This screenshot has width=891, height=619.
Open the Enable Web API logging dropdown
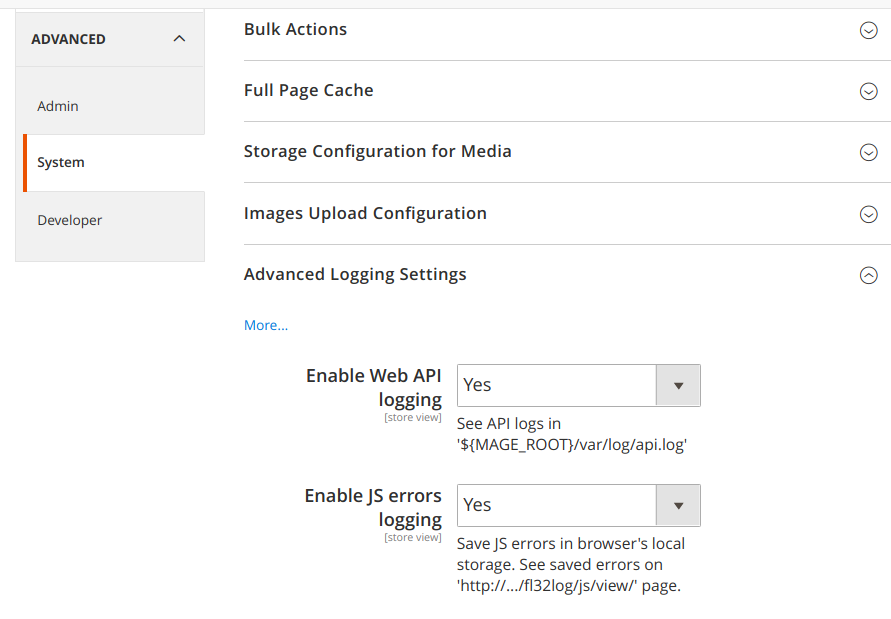coord(556,385)
